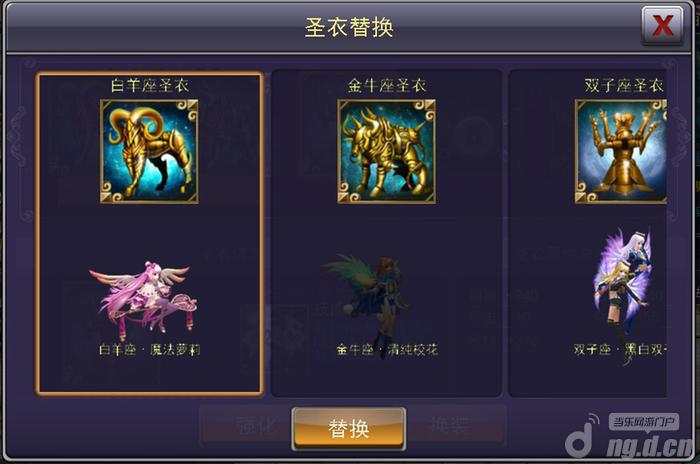Select the golden ram Aries cloth icon
Viewport: 700px width, 464px height.
(149, 151)
